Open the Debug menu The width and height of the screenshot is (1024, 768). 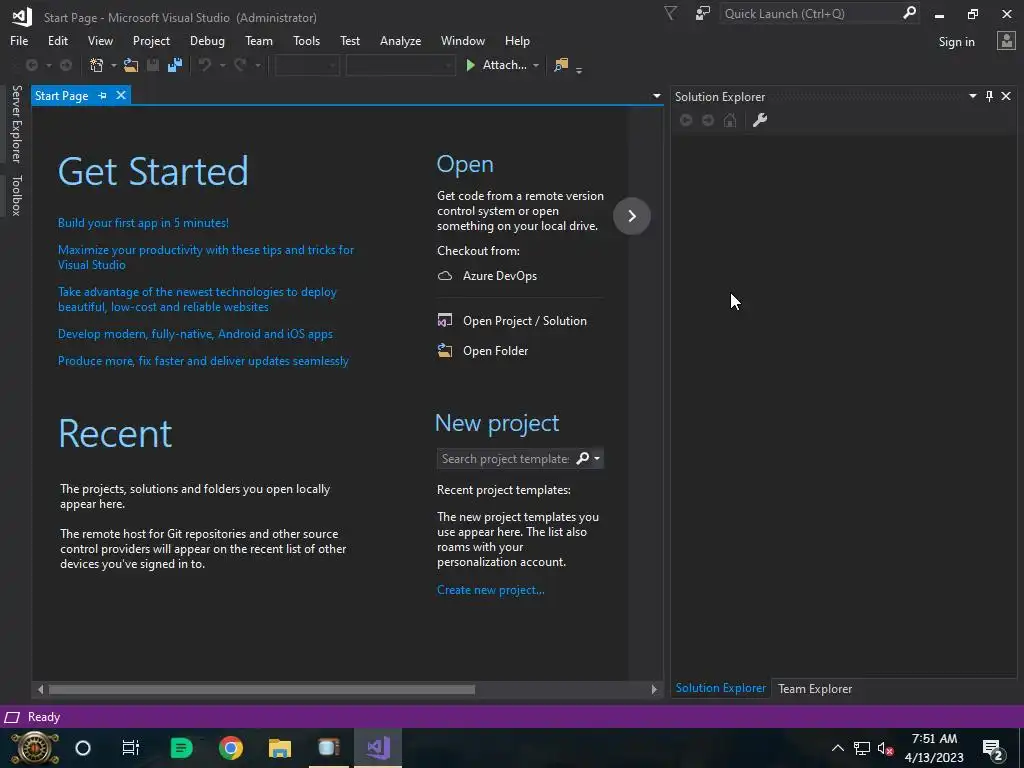(x=207, y=40)
